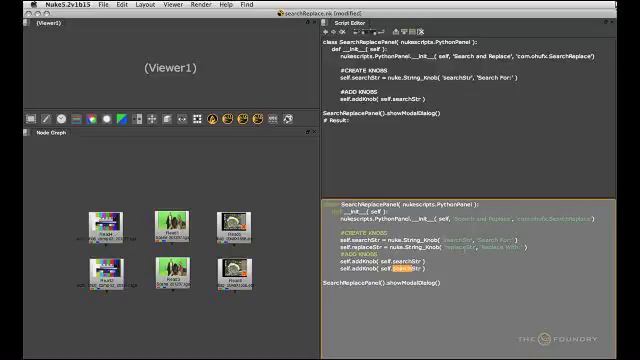Viewport: 640px width, 360px height.
Task: Select the Read4 color bars node
Action: point(106,227)
